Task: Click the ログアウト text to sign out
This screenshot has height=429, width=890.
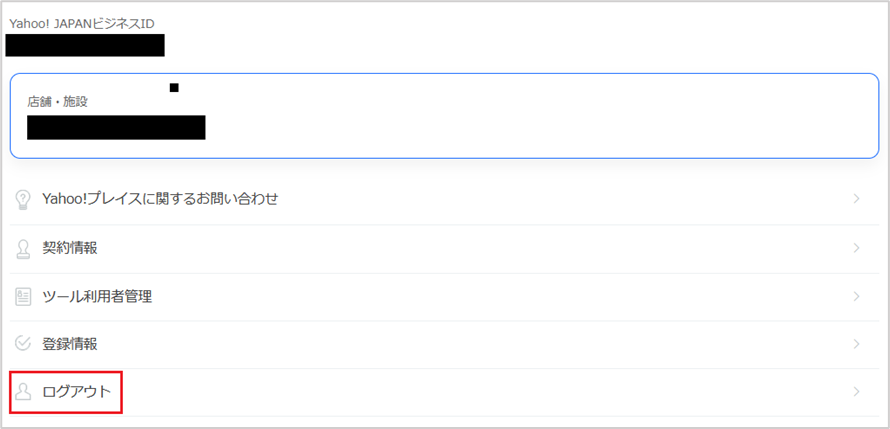Action: (77, 392)
